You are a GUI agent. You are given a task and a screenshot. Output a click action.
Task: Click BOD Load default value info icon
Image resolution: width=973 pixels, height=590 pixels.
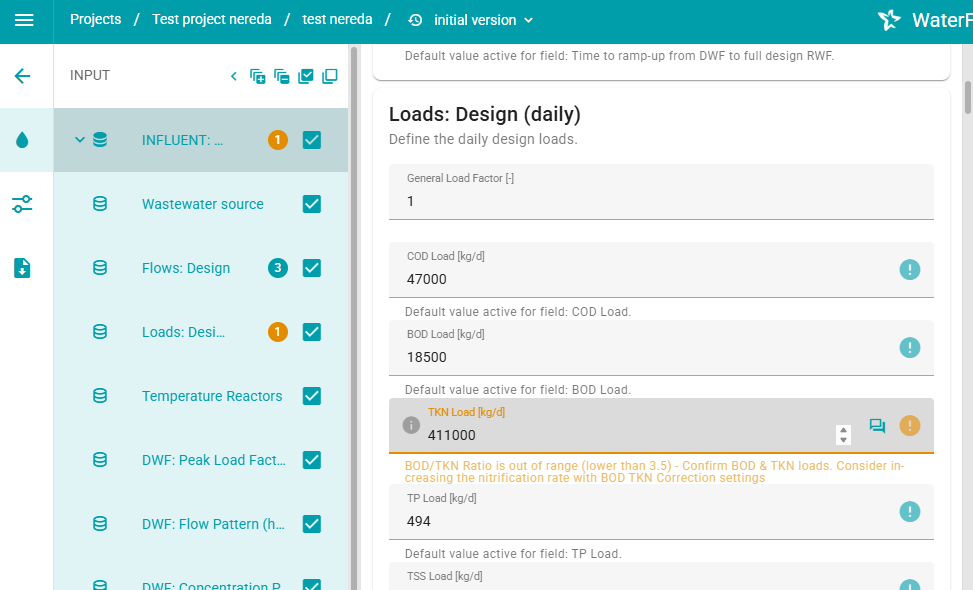(910, 347)
